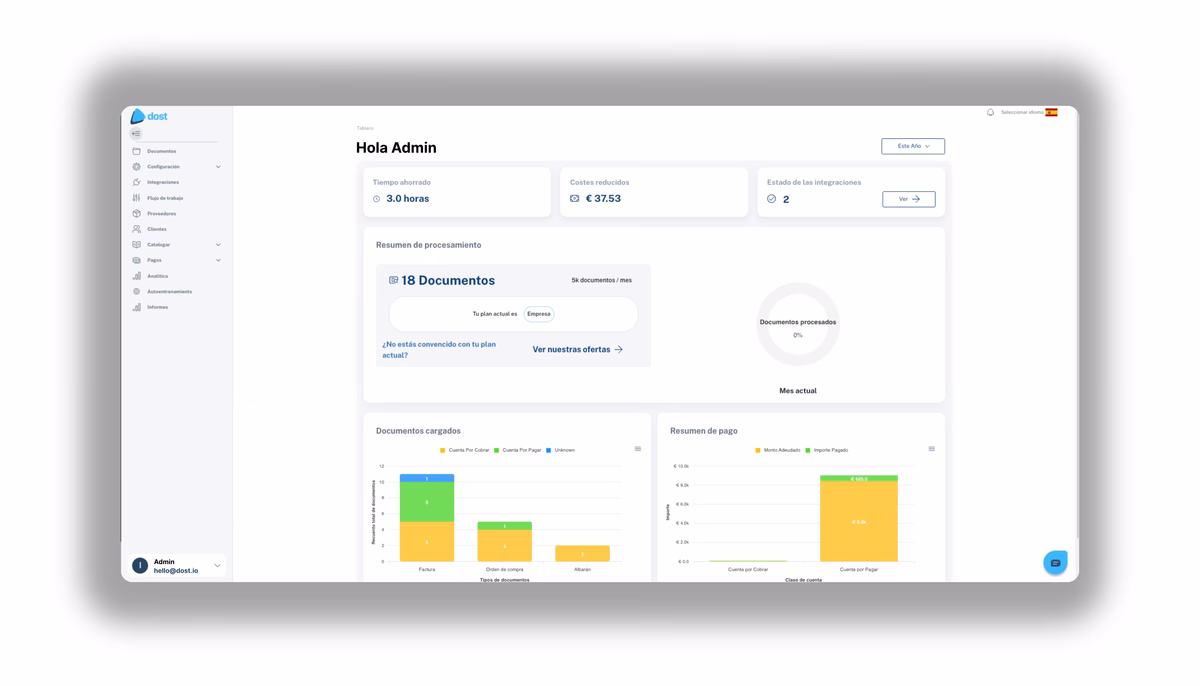1200x686 pixels.
Task: Click the dost logo
Action: pyautogui.click(x=149, y=116)
